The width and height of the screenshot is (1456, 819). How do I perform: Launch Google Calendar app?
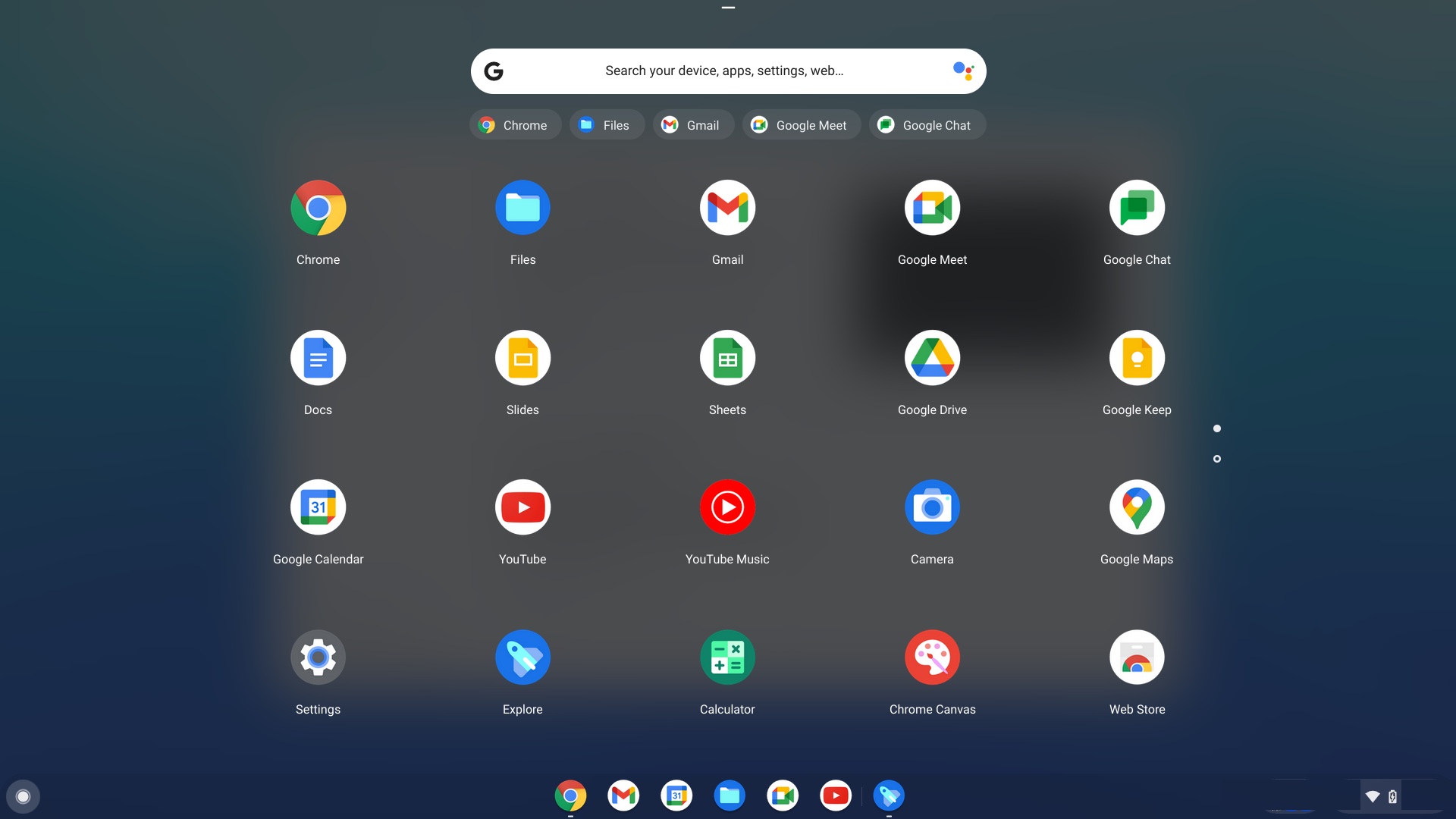click(x=318, y=507)
